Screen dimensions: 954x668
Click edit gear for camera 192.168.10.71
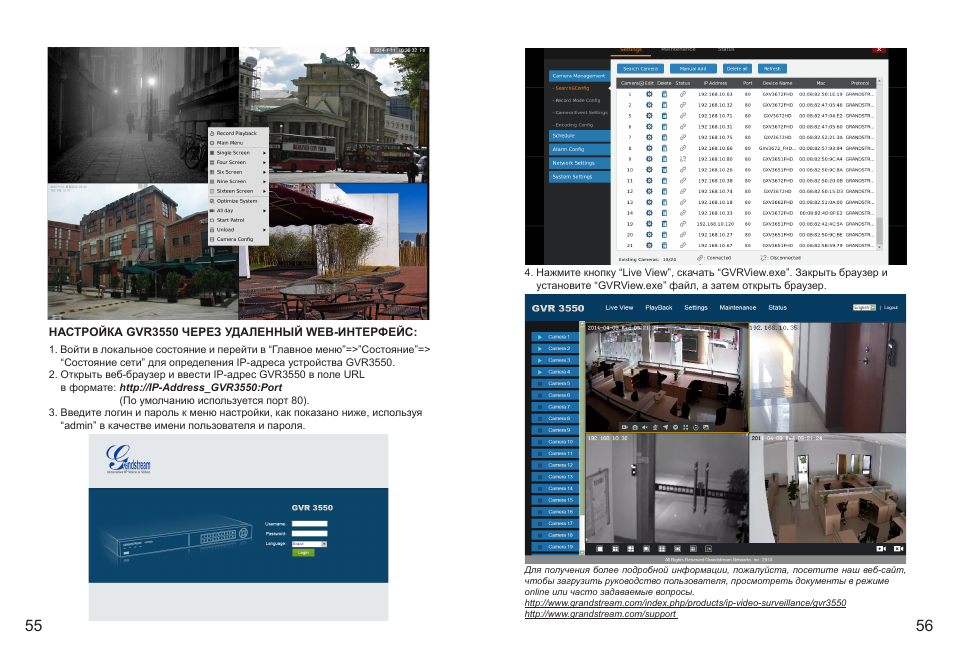[x=649, y=116]
